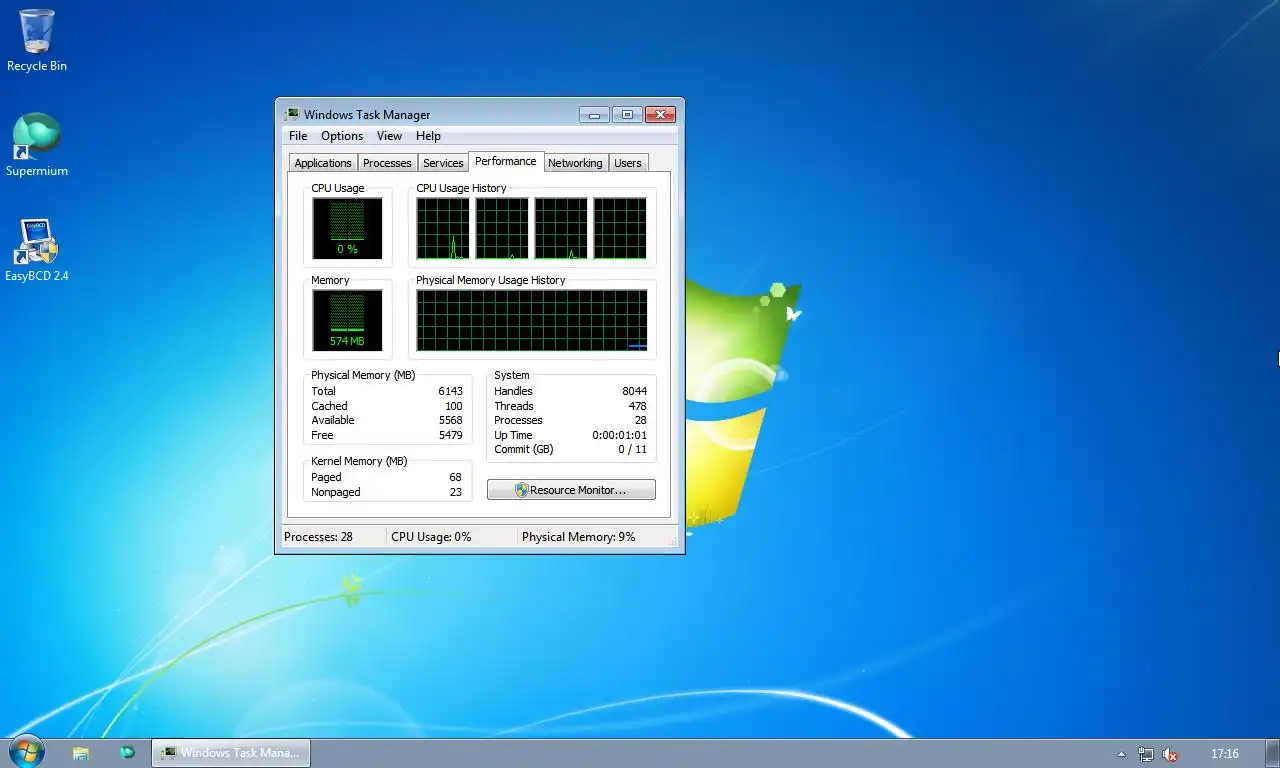Viewport: 1280px width, 768px height.
Task: Launch Supermium from the taskbar
Action: point(127,753)
